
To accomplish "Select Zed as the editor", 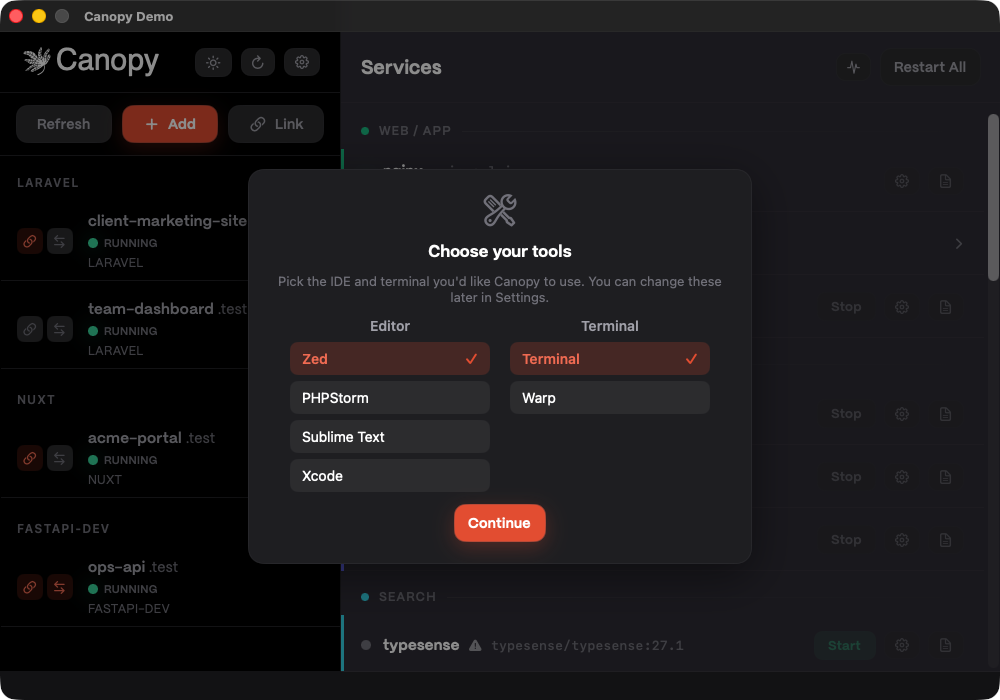I will (390, 359).
